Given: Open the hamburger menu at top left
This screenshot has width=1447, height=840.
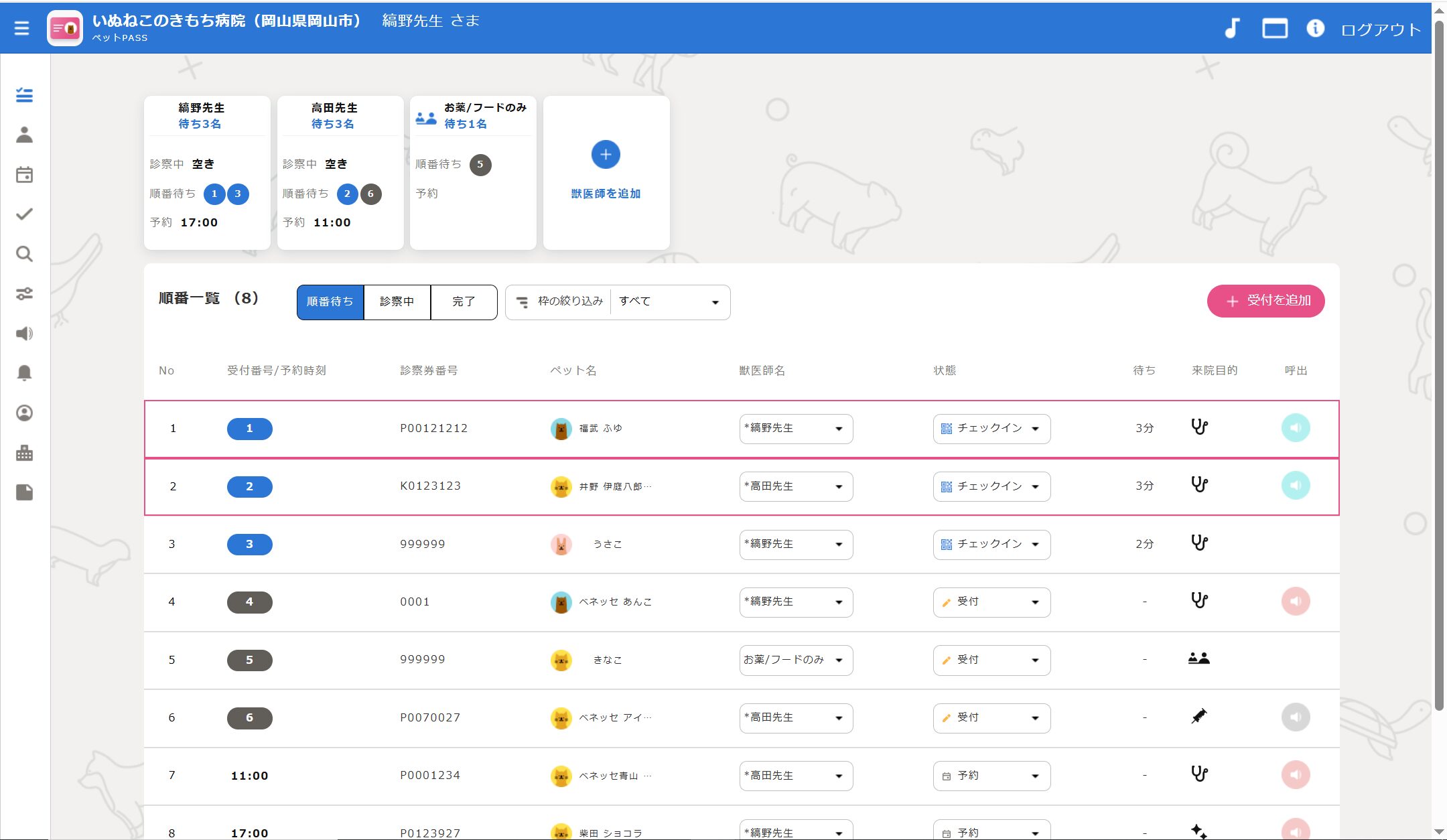Looking at the screenshot, I should 21,28.
